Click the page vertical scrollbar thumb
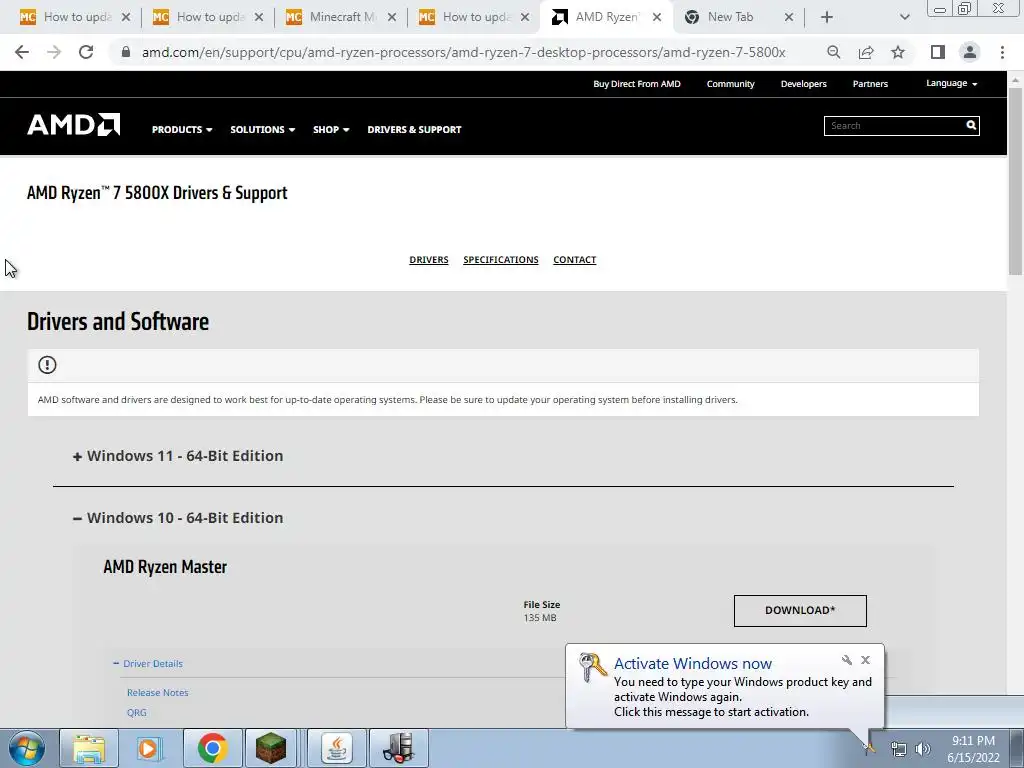This screenshot has height=768, width=1024. [x=1015, y=180]
